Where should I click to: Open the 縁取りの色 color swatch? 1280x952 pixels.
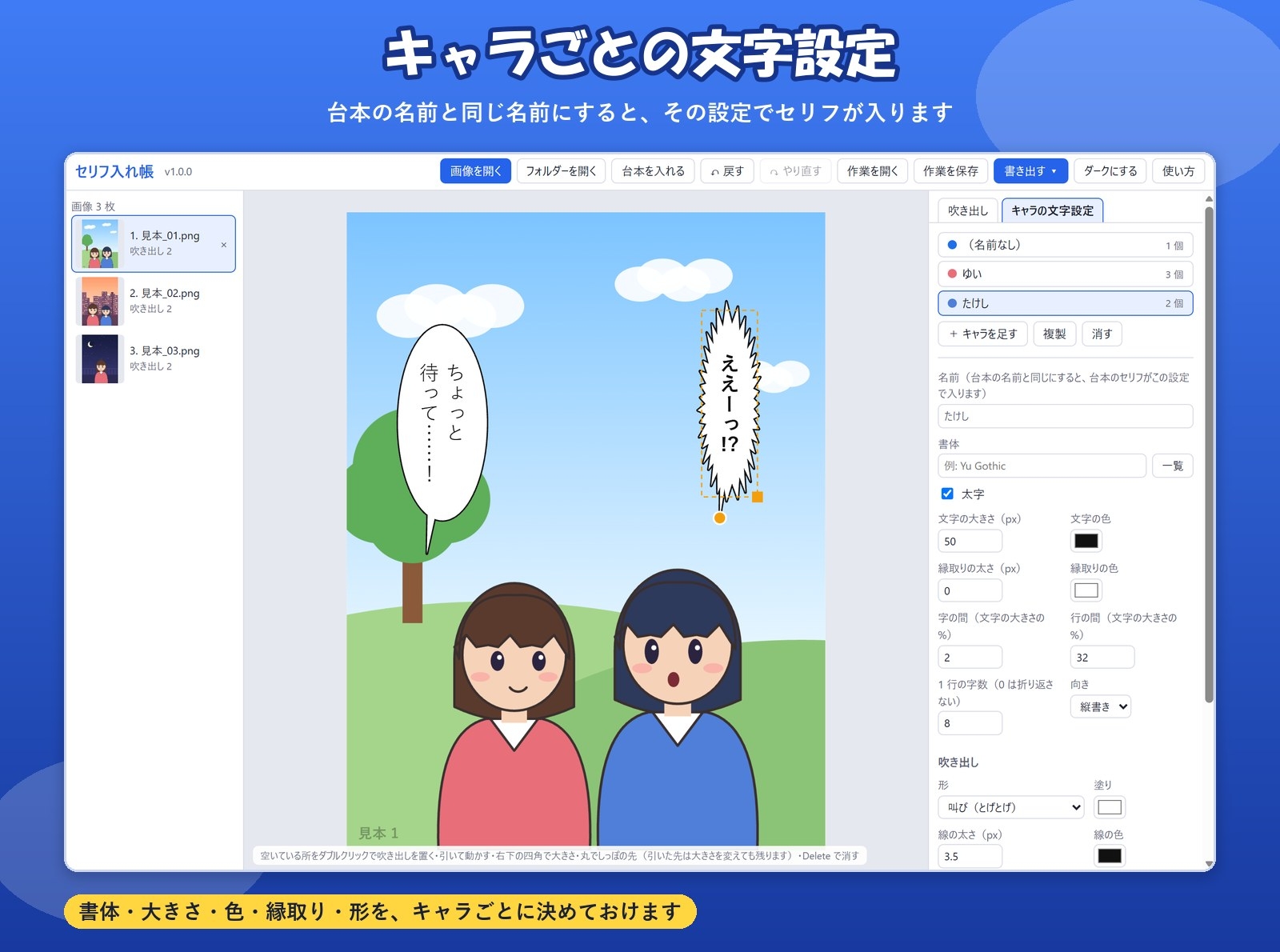1086,590
